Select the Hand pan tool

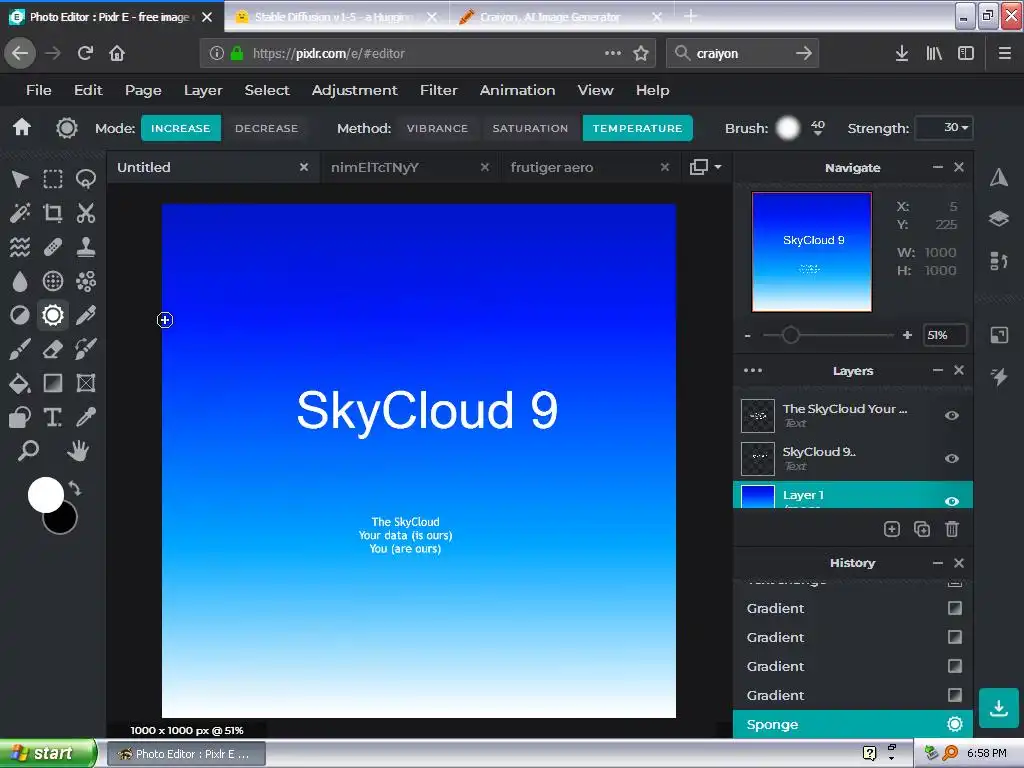coord(78,451)
